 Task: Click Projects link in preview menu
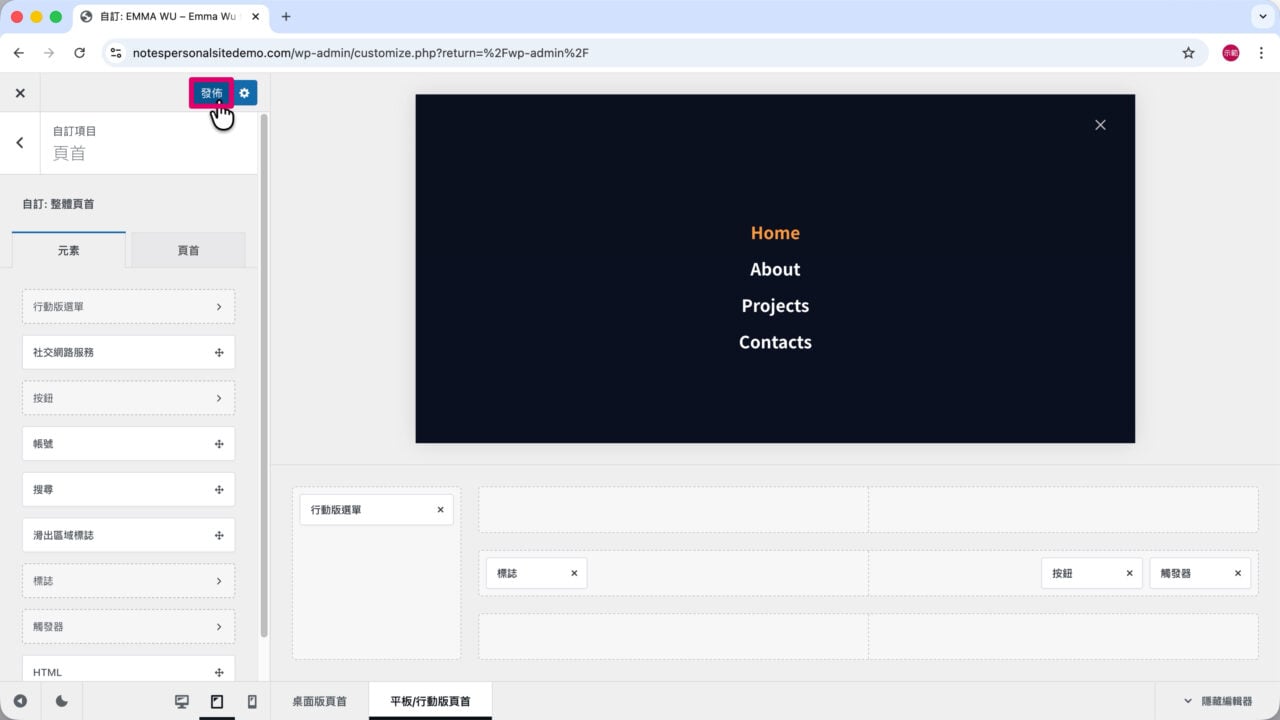[x=775, y=306]
